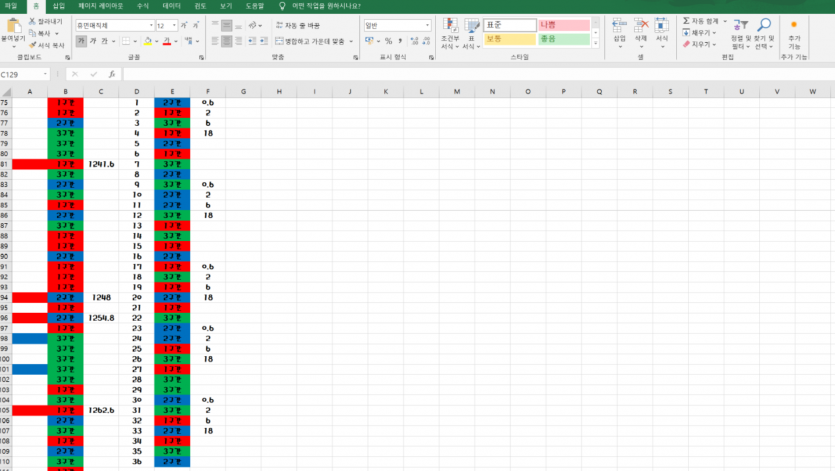Click the red font color button
The height and width of the screenshot is (471, 835).
tap(167, 41)
